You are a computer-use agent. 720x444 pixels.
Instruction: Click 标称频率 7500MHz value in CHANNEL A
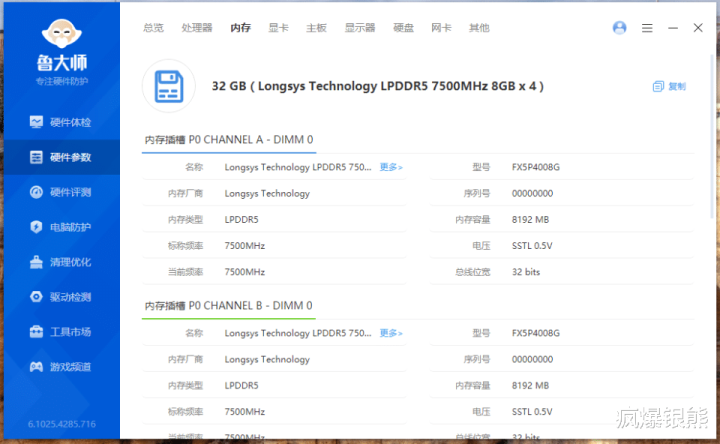point(245,246)
